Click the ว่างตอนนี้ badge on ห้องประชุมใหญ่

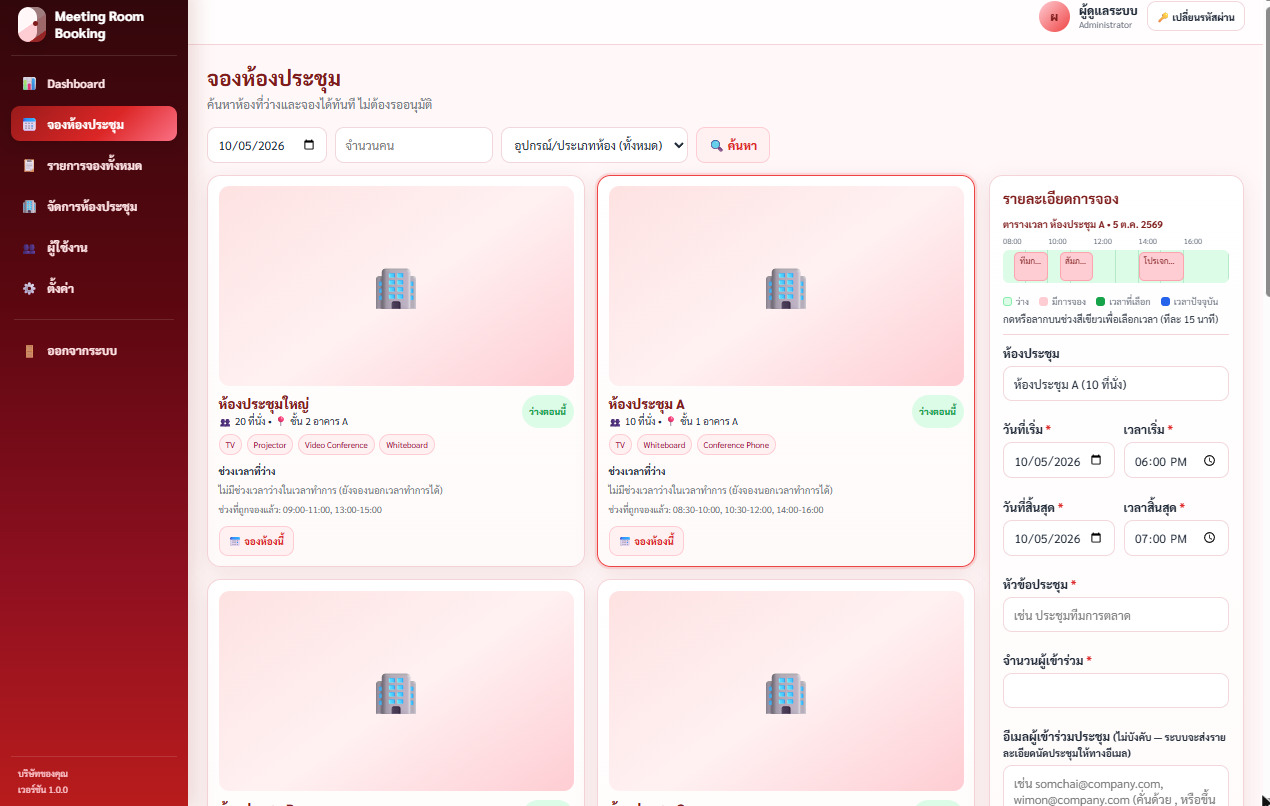pos(548,412)
